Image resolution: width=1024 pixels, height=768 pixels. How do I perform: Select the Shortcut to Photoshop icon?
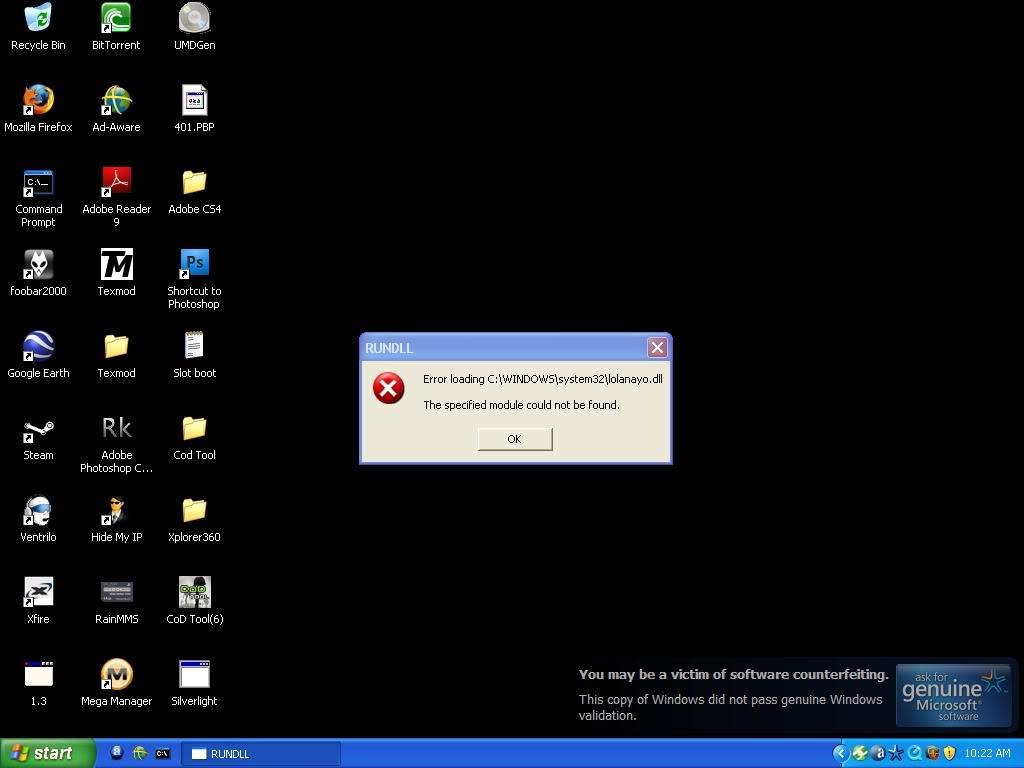click(194, 265)
